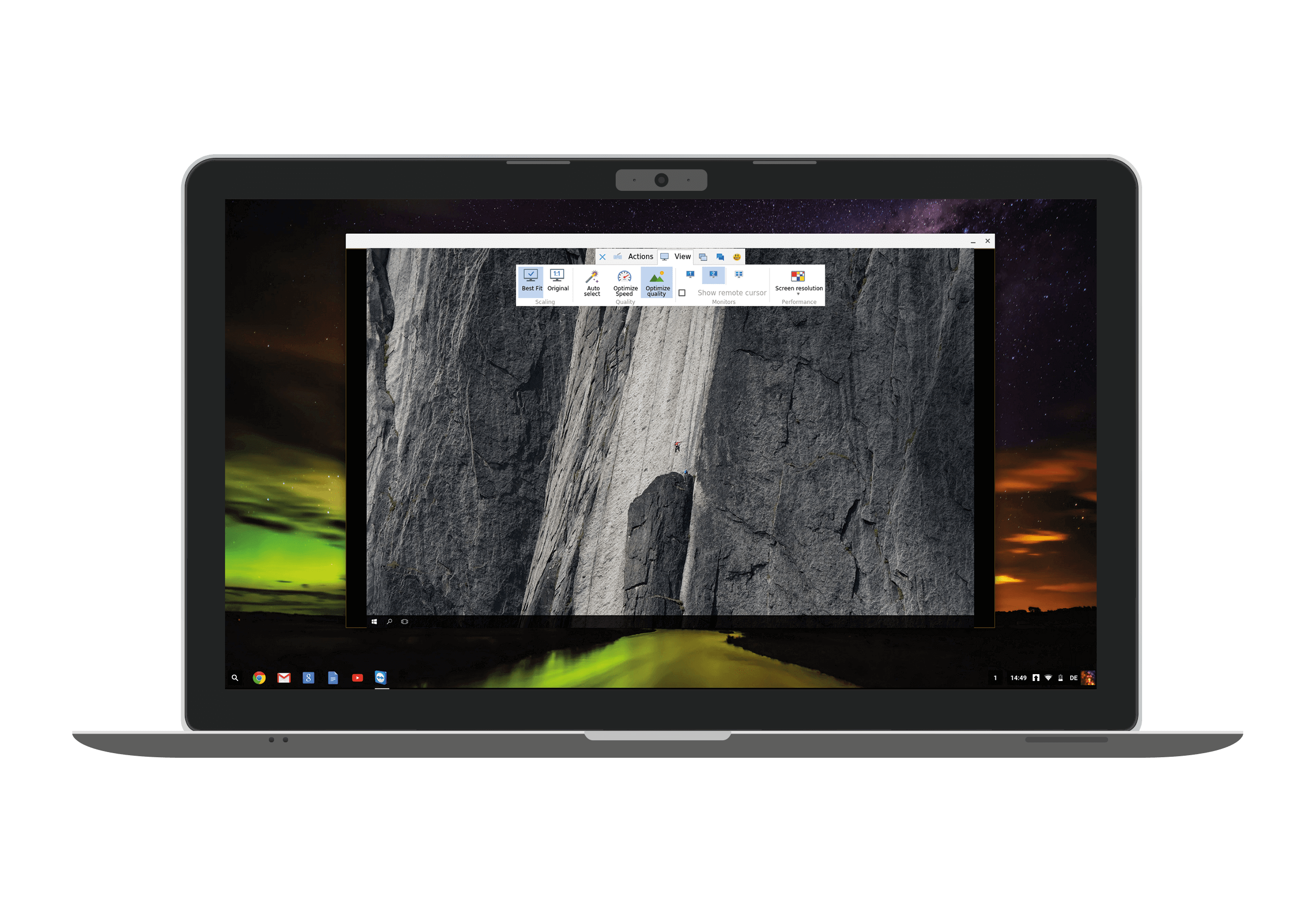This screenshot has height=912, width=1316.
Task: Toggle Show remote cursor checkbox
Action: click(x=681, y=293)
